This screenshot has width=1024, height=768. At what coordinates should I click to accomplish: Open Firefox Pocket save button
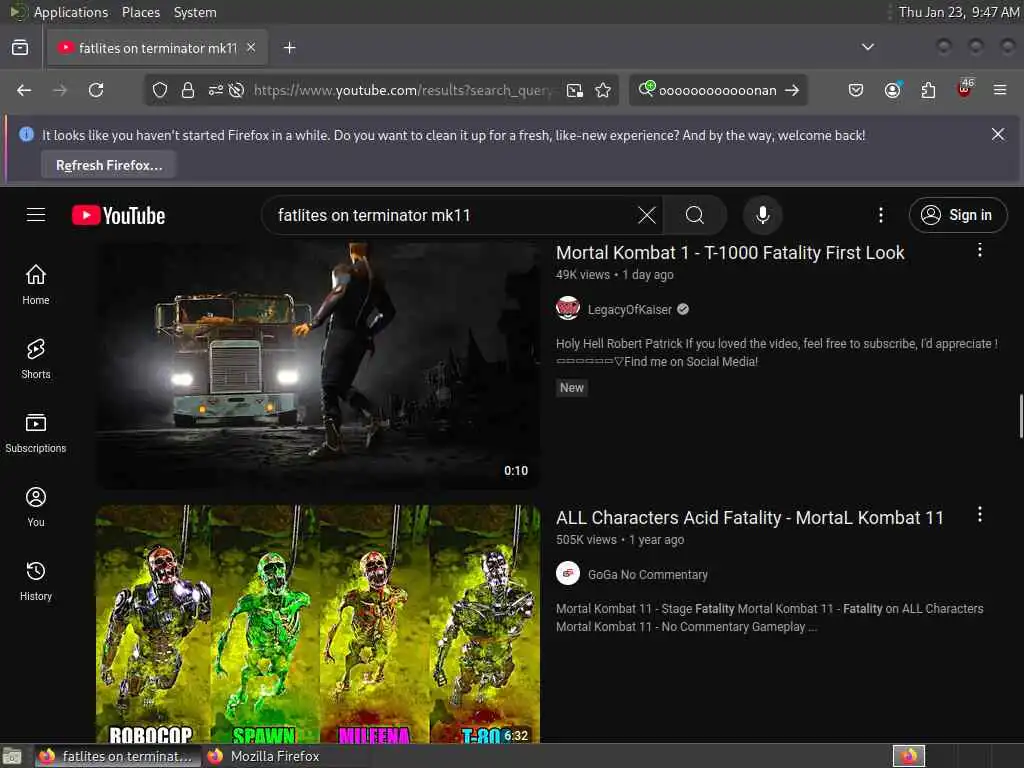tap(856, 90)
